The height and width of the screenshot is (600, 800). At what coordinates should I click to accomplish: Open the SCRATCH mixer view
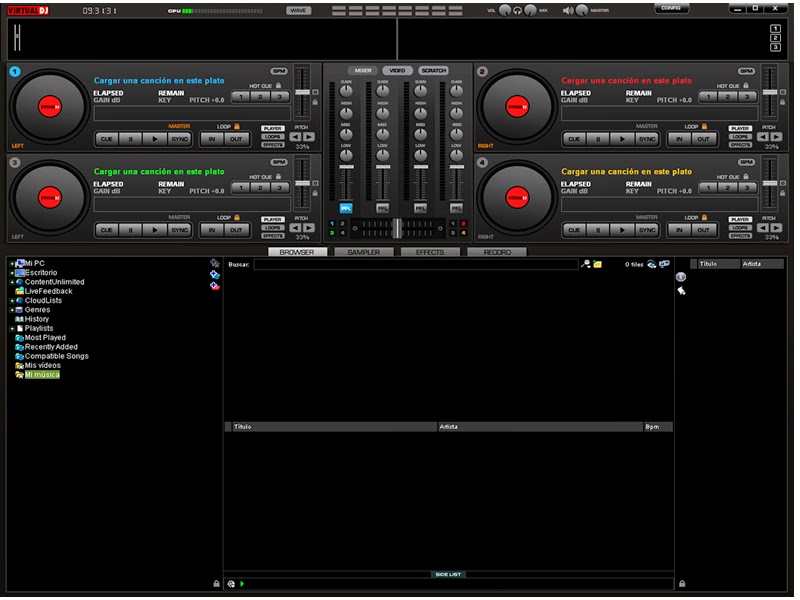click(432, 71)
